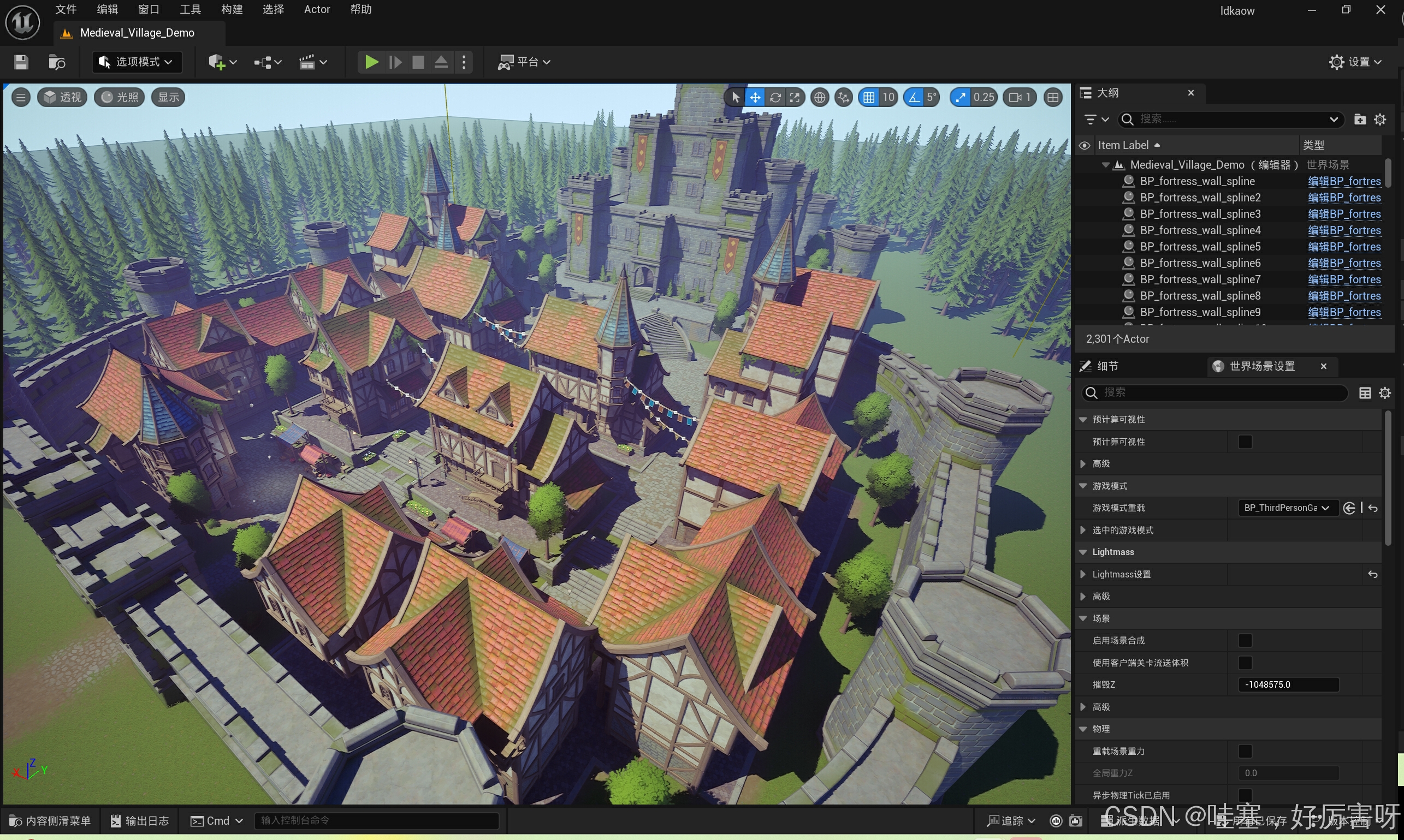Open the 游戏模式重载 BP_ThirdPersonGa dropdown
The width and height of the screenshot is (1404, 840).
(x=1286, y=508)
